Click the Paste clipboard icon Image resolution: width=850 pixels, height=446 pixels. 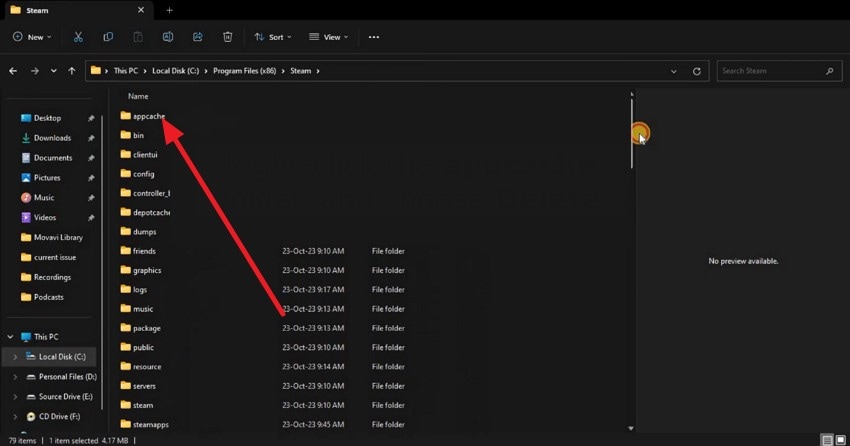pyautogui.click(x=138, y=37)
